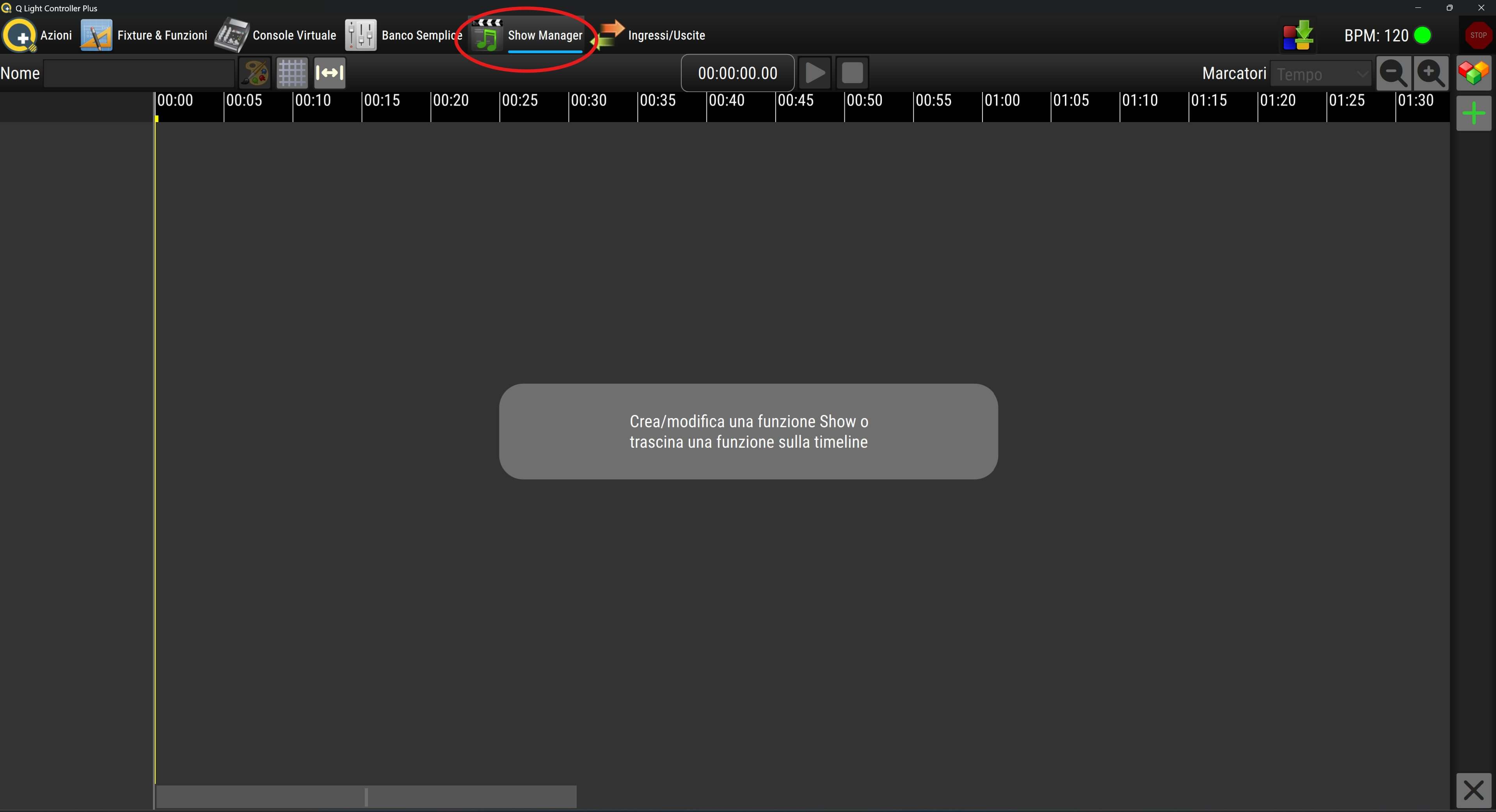Image resolution: width=1496 pixels, height=812 pixels.
Task: Toggle snap to grid icon
Action: (x=291, y=73)
